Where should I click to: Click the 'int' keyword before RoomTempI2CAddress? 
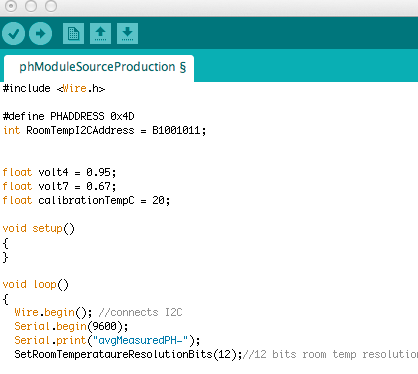click(12, 130)
